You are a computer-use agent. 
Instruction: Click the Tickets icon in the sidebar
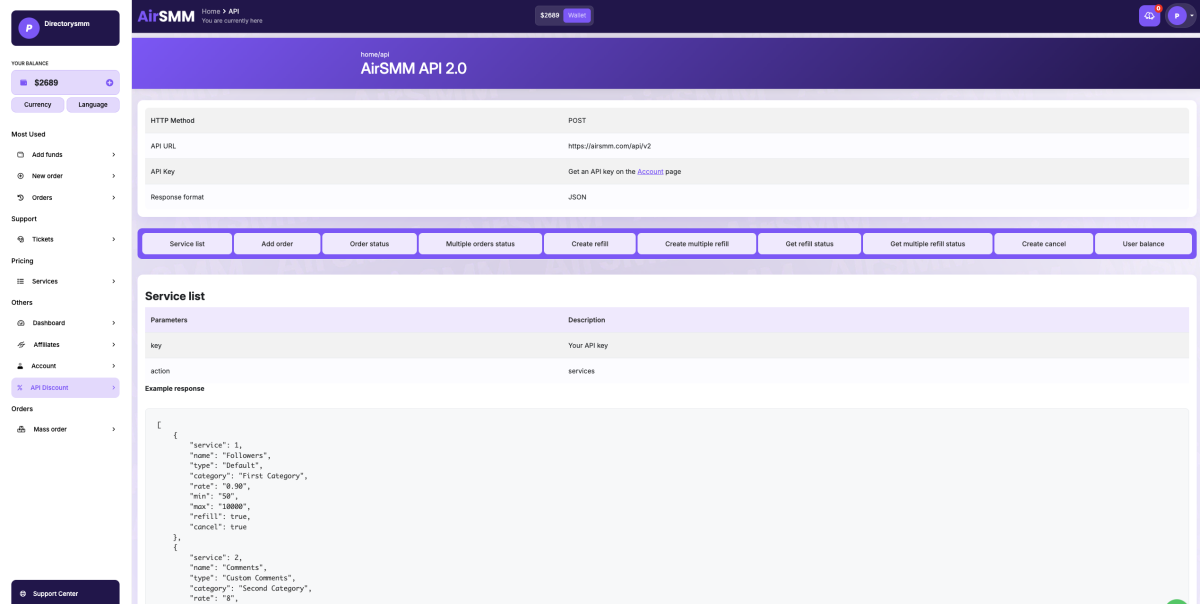click(21, 239)
